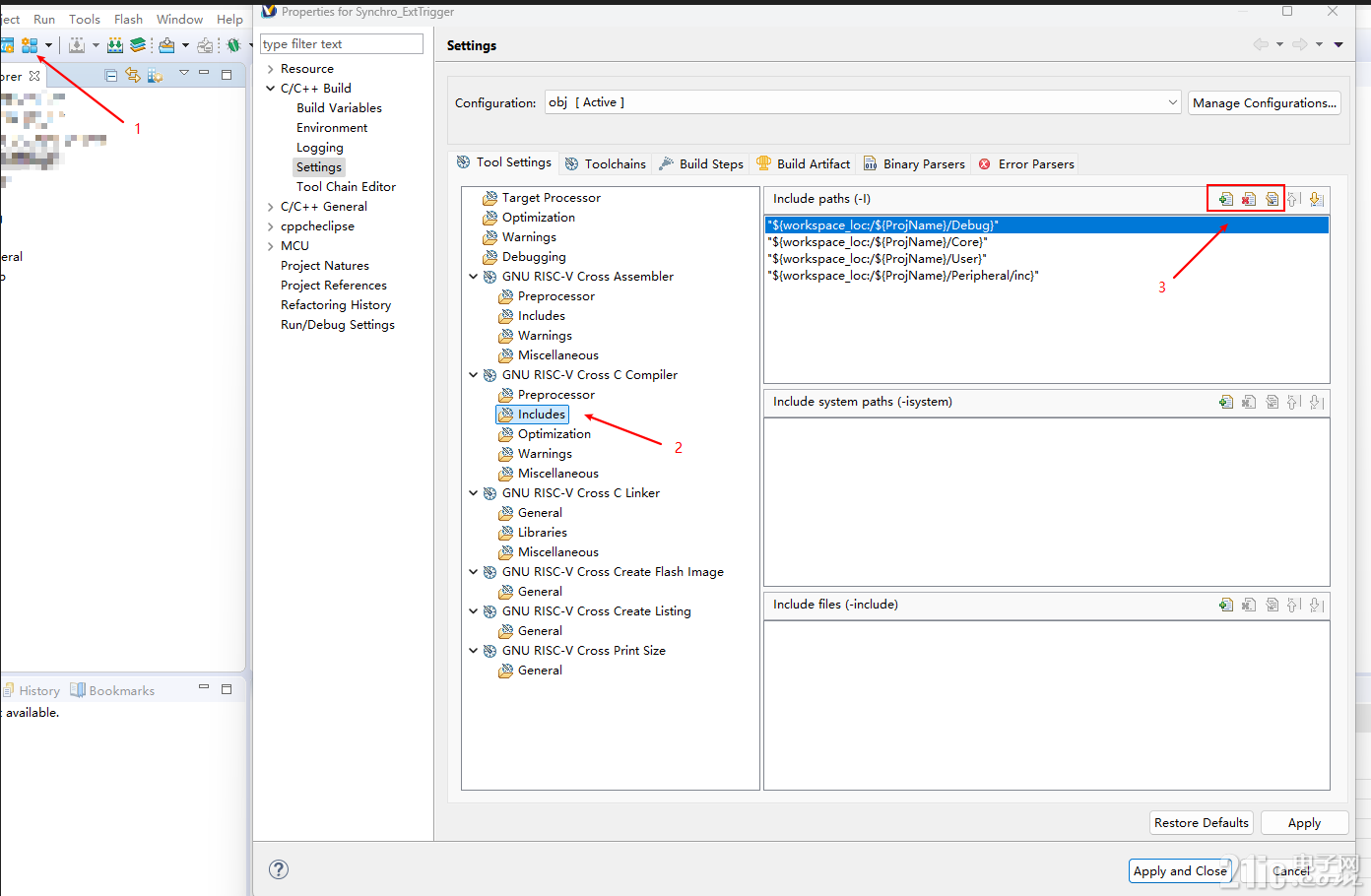This screenshot has height=896, width=1371.
Task: Open the explorer panel View Menu triangle
Action: click(183, 73)
